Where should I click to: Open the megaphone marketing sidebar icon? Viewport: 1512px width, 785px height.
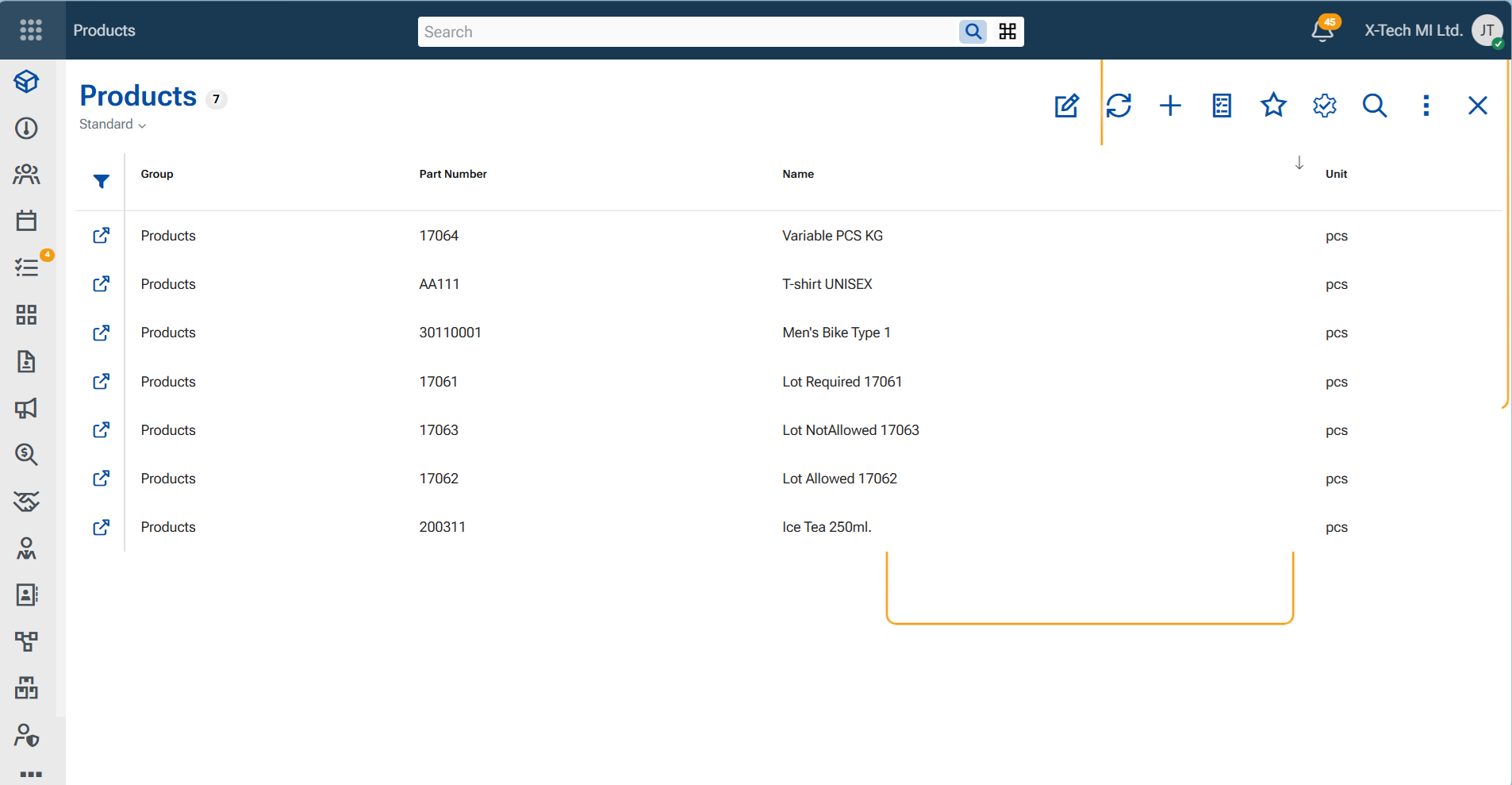pyautogui.click(x=26, y=408)
